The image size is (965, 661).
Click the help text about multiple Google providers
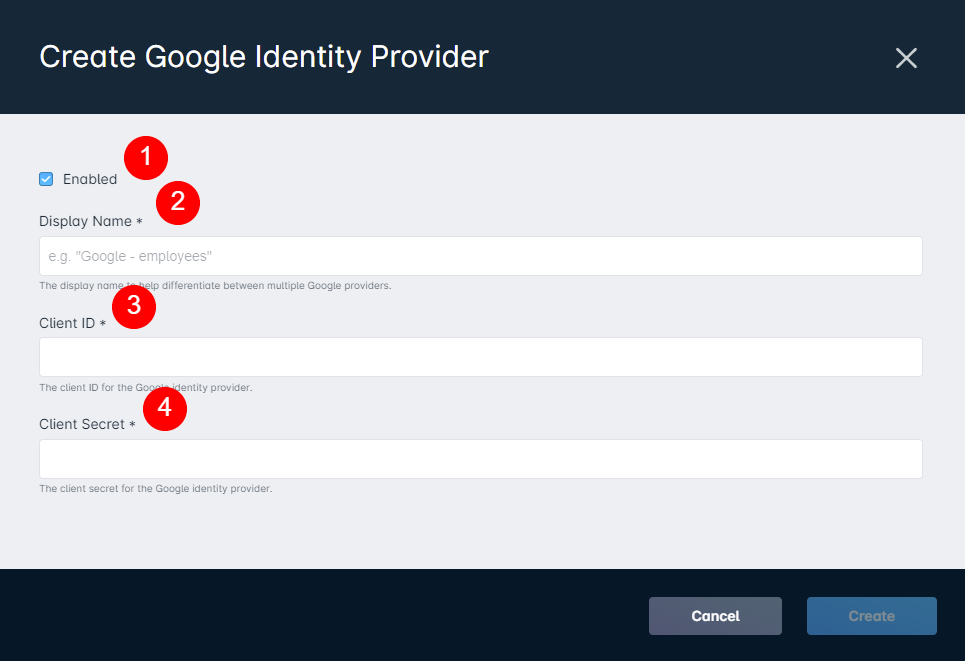[215, 286]
